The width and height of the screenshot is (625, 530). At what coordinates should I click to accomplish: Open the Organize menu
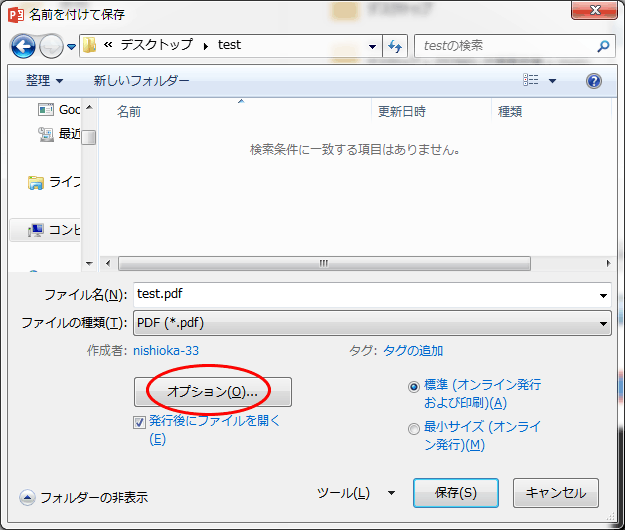(x=45, y=81)
